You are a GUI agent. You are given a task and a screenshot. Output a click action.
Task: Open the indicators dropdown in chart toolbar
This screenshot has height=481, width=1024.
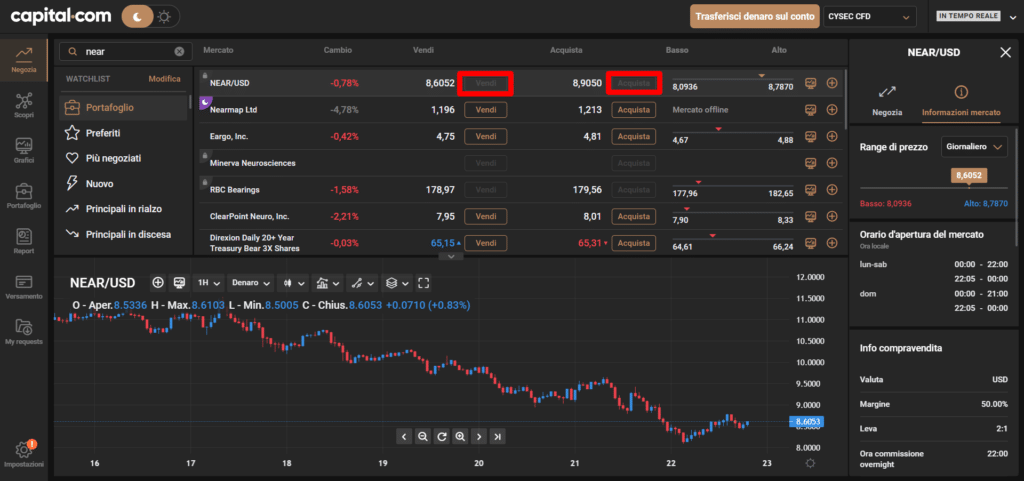pyautogui.click(x=327, y=283)
